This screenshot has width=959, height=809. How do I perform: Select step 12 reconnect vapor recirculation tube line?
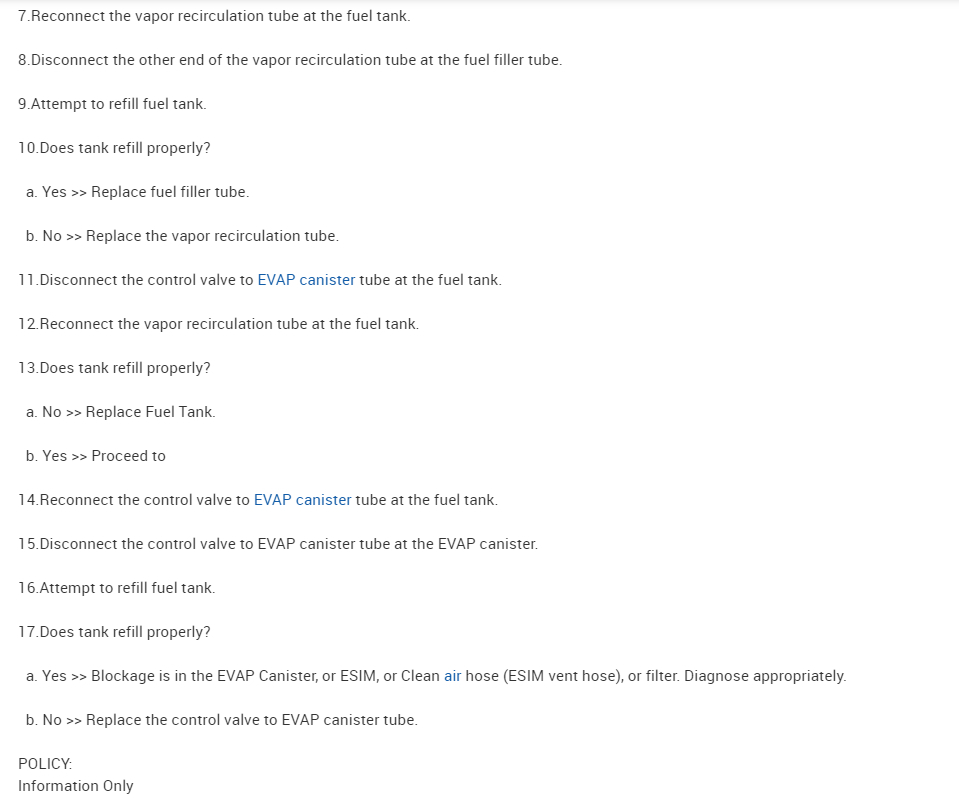click(x=218, y=324)
